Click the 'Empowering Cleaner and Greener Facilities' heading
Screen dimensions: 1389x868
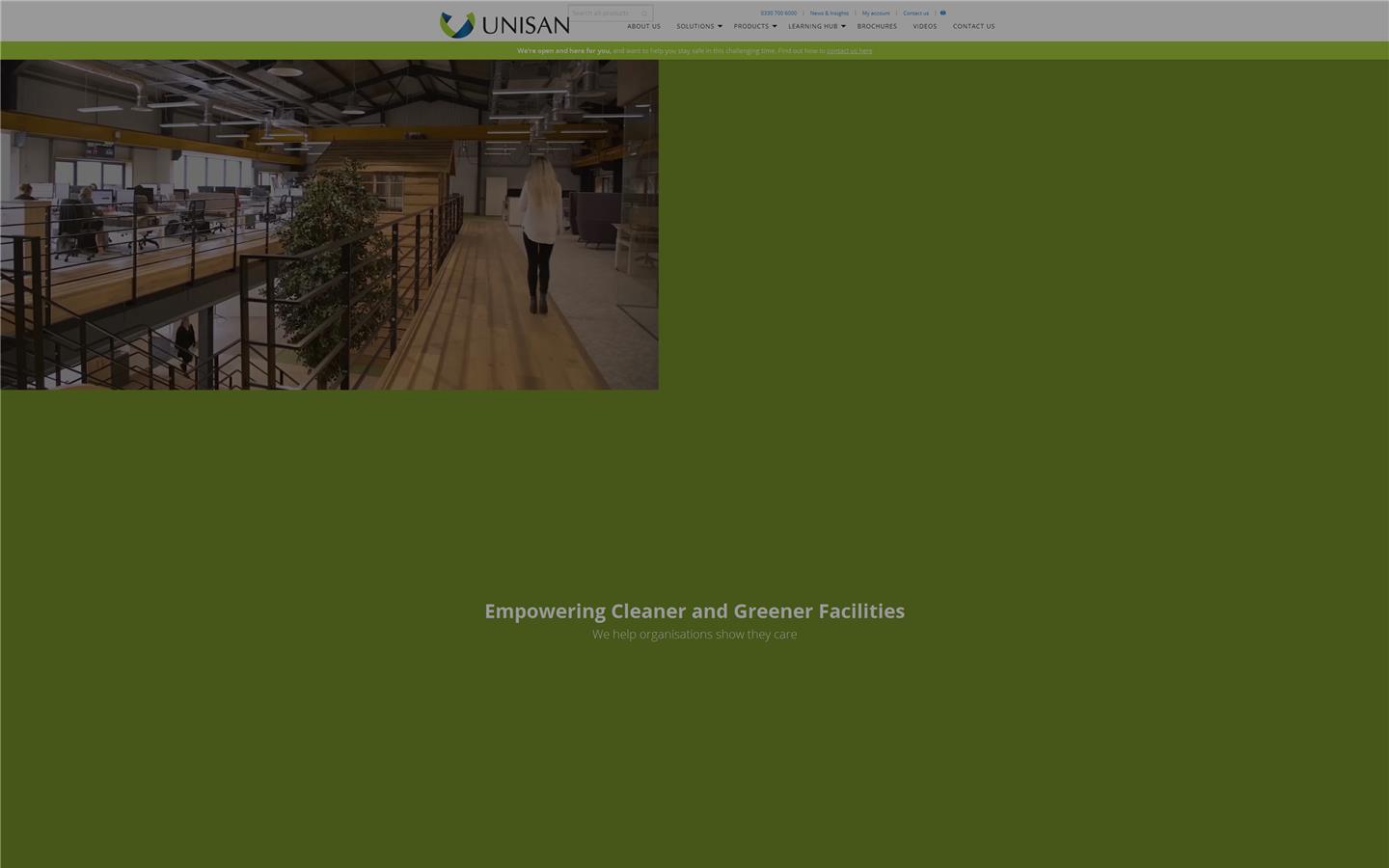pyautogui.click(x=694, y=610)
